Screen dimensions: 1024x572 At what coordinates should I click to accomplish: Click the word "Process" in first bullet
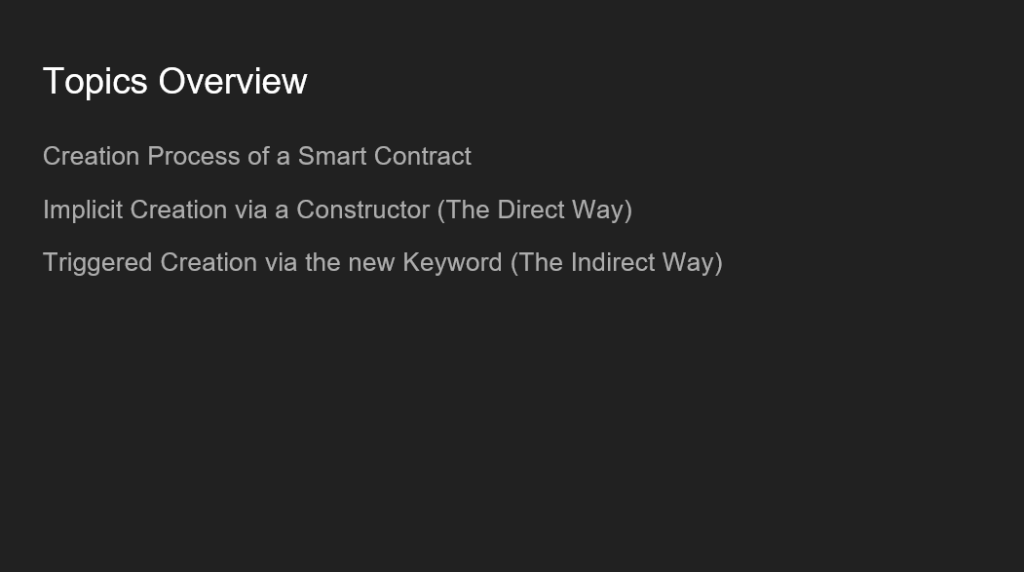[194, 156]
